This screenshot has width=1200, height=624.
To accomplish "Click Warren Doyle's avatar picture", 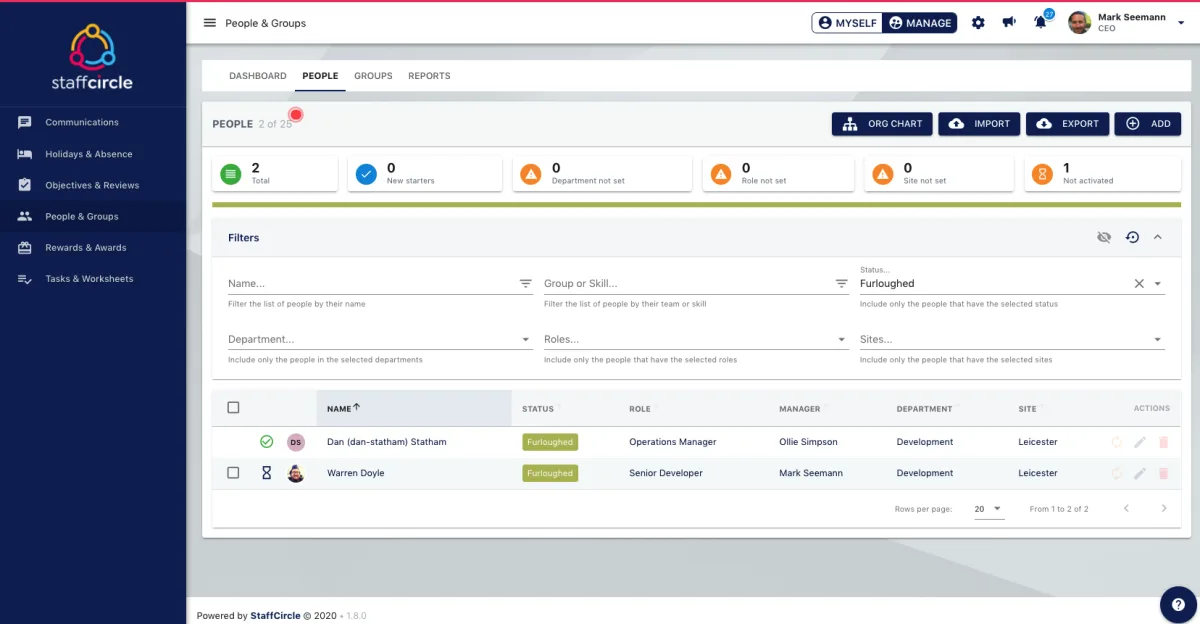I will point(295,473).
